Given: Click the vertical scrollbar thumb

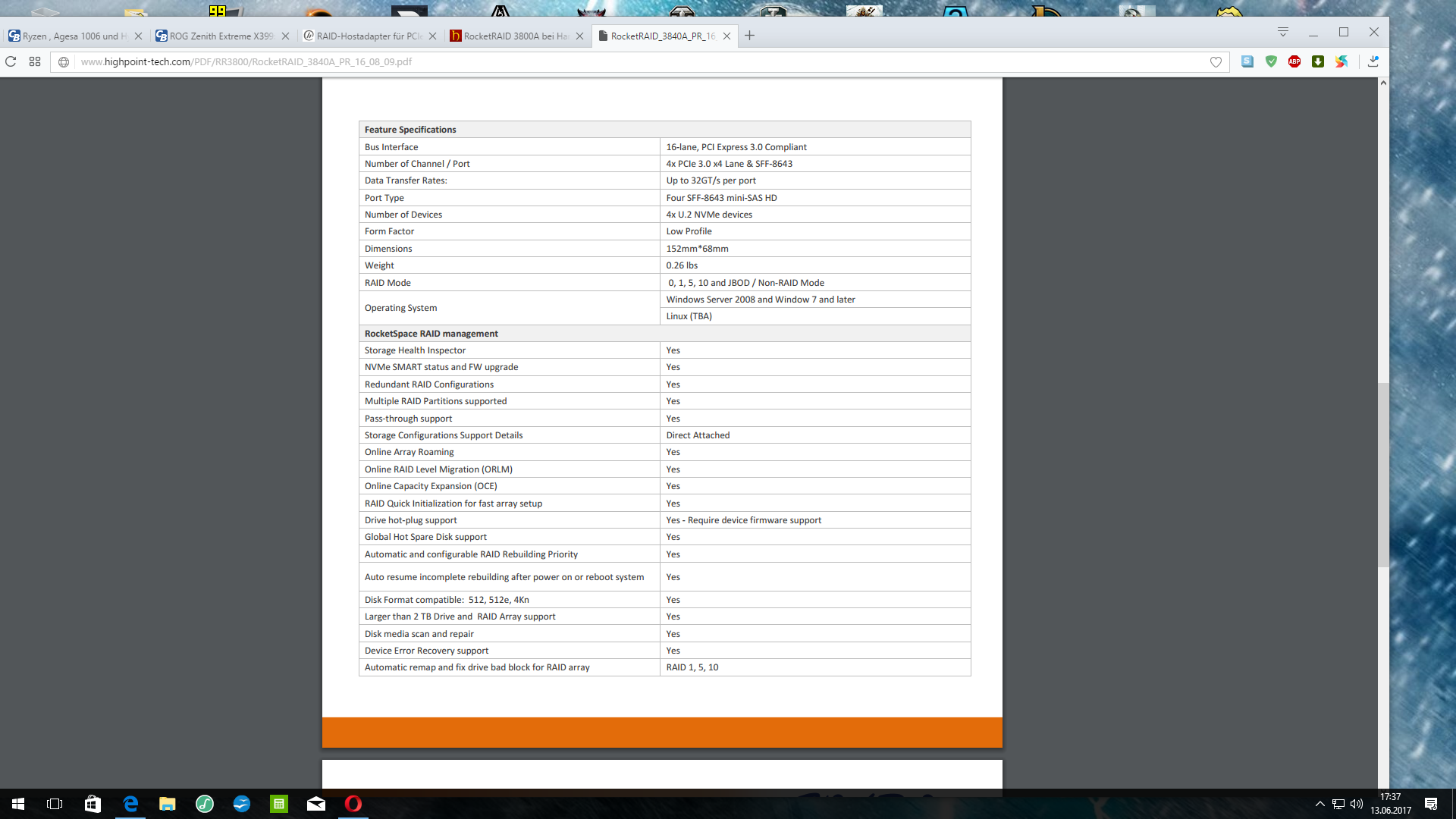Looking at the screenshot, I should (x=1383, y=474).
